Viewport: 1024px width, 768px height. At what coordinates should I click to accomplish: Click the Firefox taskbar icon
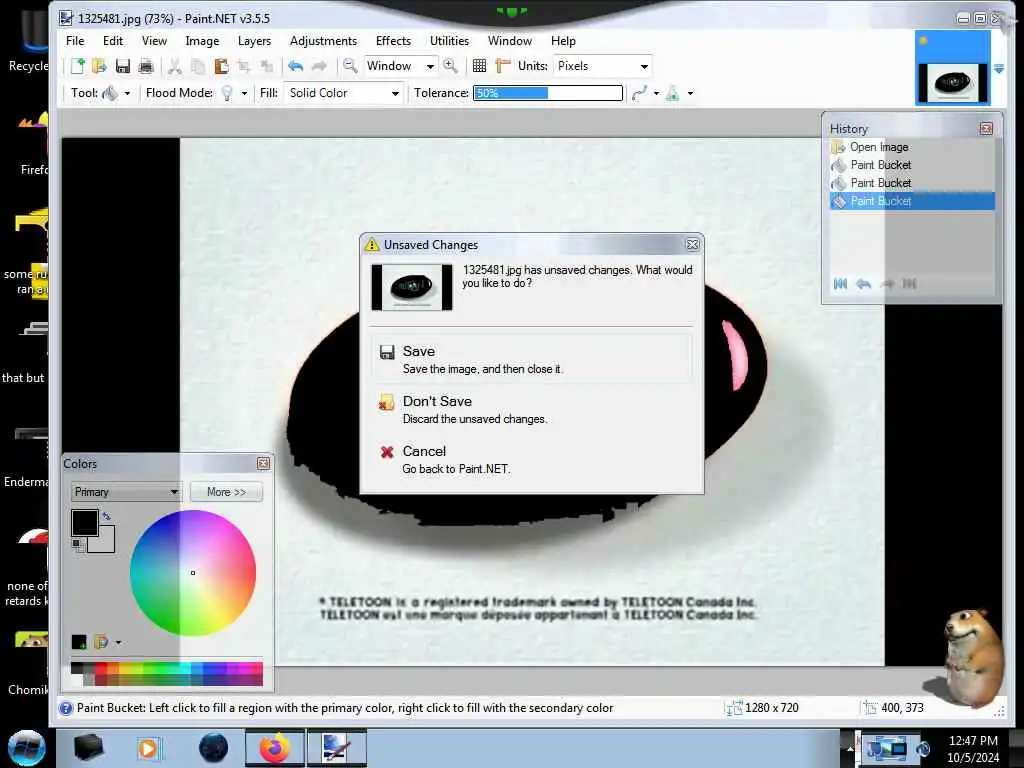tap(274, 748)
